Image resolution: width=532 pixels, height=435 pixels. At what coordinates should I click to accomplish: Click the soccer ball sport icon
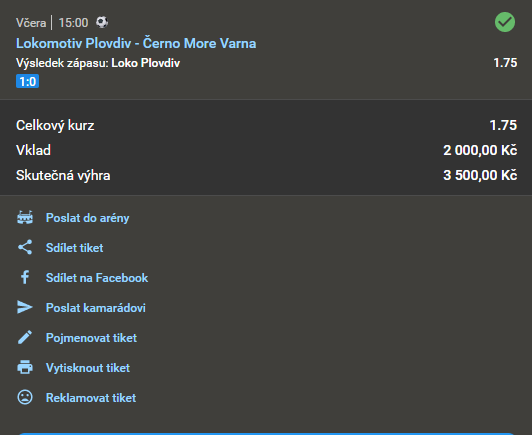(x=102, y=22)
